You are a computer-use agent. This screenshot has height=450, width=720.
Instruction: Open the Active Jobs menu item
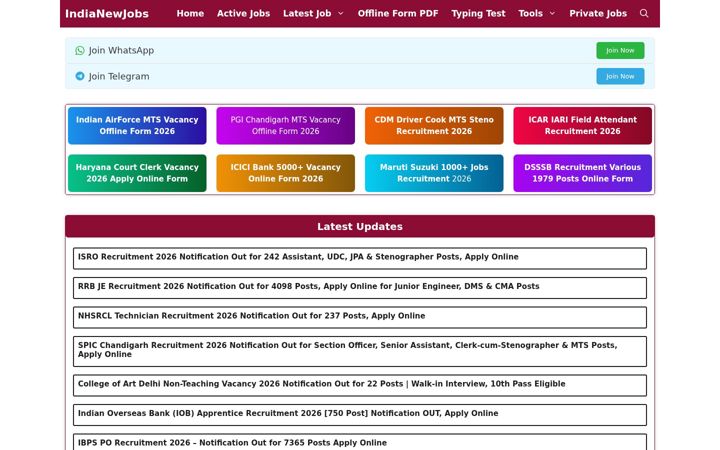point(243,13)
